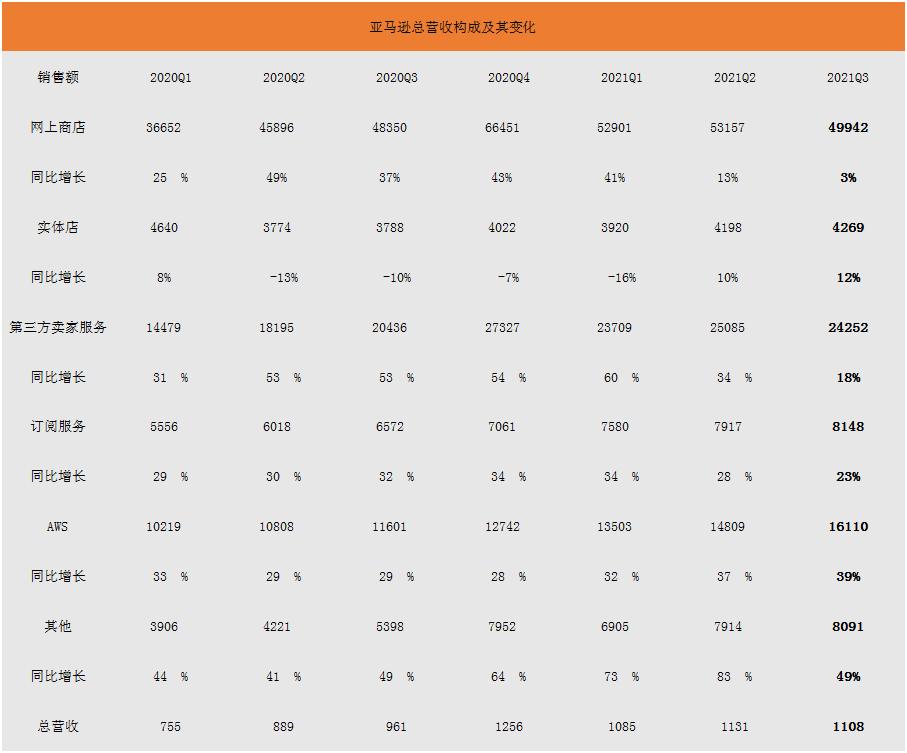
Task: Select the 2020Q1 column header
Action: click(170, 78)
